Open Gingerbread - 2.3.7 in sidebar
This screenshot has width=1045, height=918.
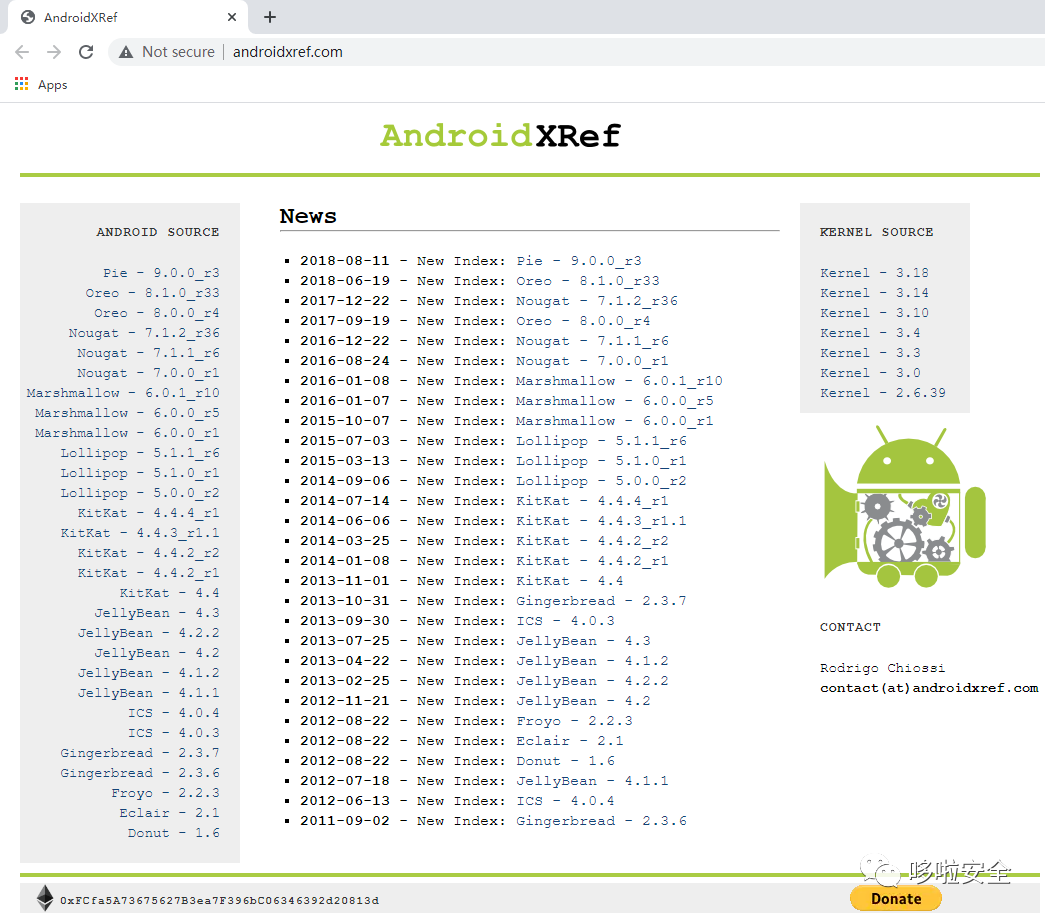tap(140, 753)
